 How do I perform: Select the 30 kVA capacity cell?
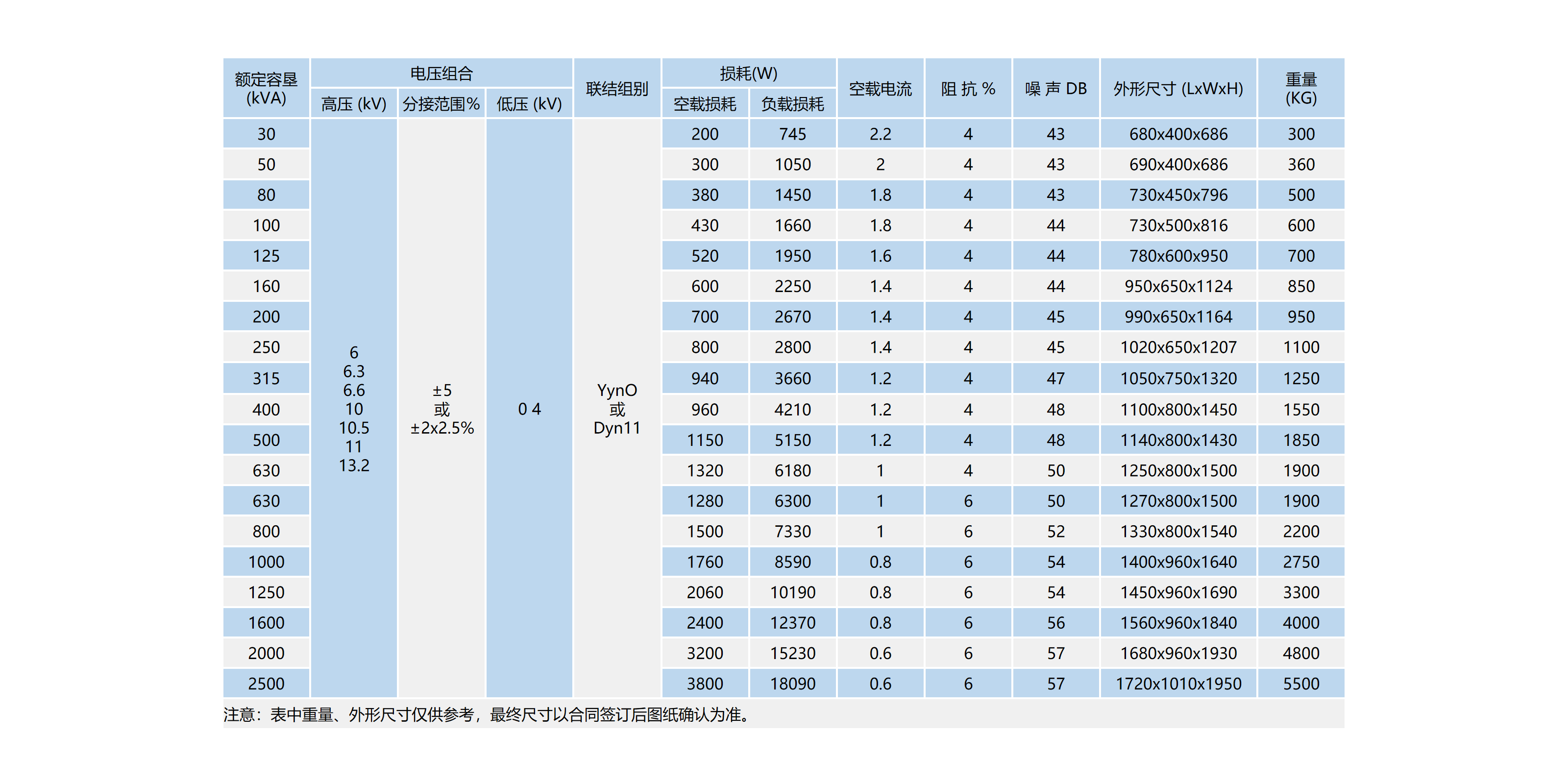click(x=266, y=134)
